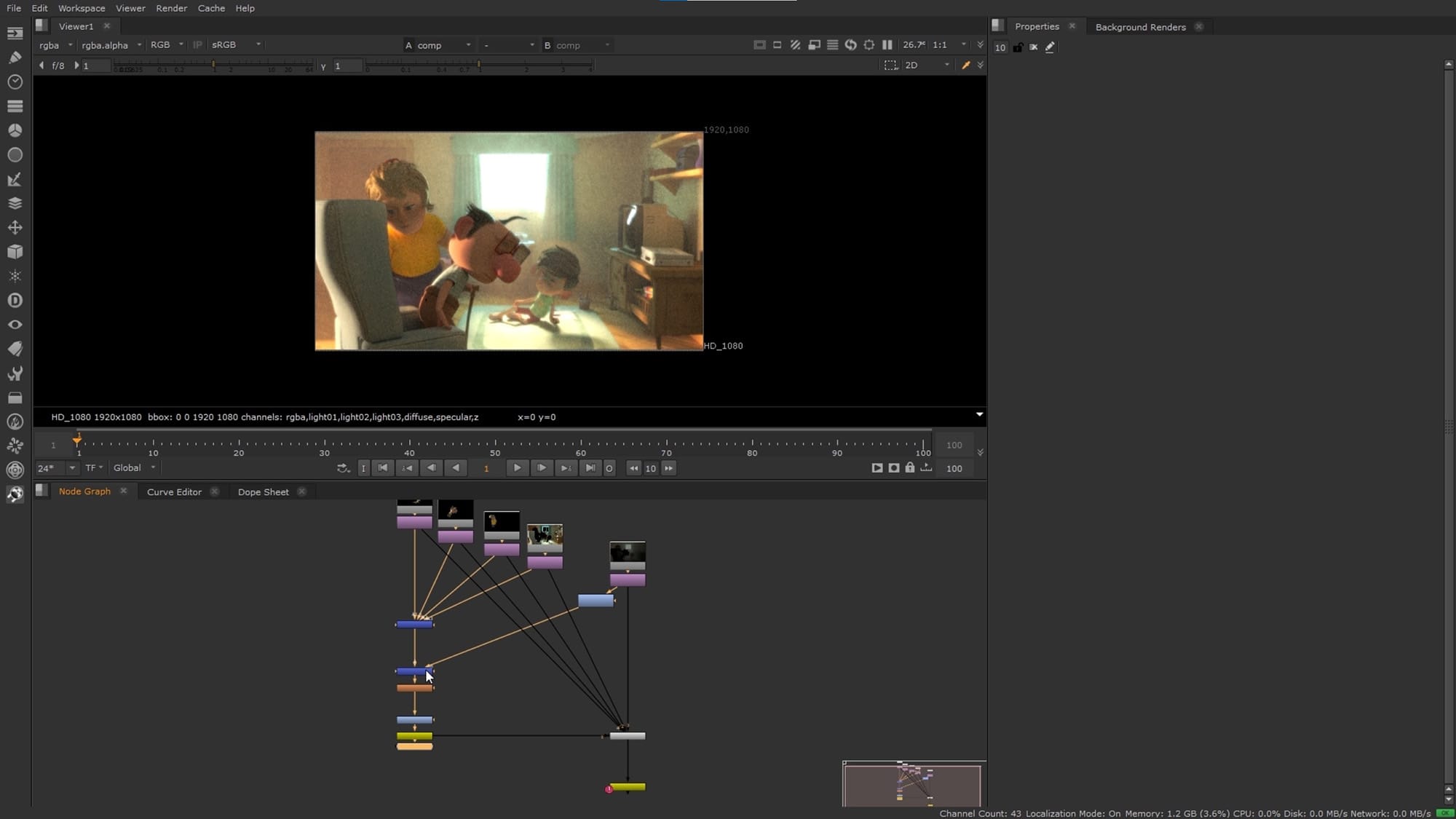Open the Cache menu
The height and width of the screenshot is (819, 1456).
pyautogui.click(x=211, y=8)
